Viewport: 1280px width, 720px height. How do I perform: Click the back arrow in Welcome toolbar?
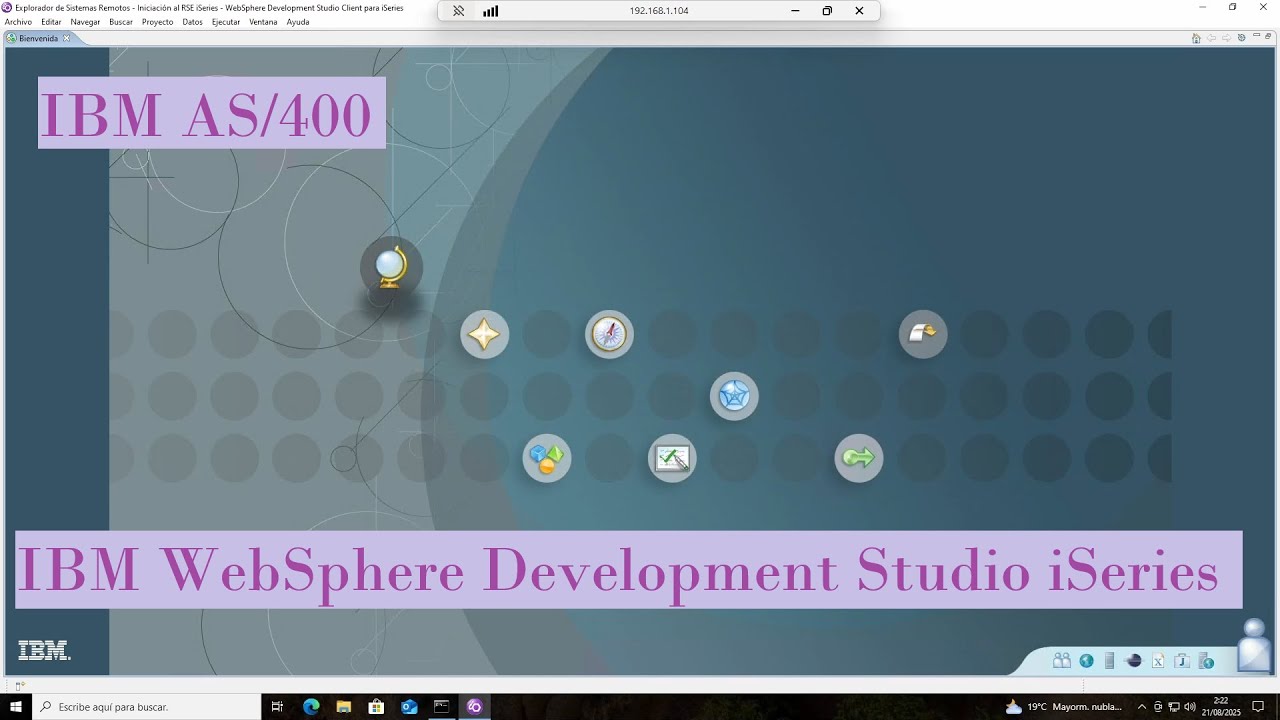pyautogui.click(x=1211, y=38)
